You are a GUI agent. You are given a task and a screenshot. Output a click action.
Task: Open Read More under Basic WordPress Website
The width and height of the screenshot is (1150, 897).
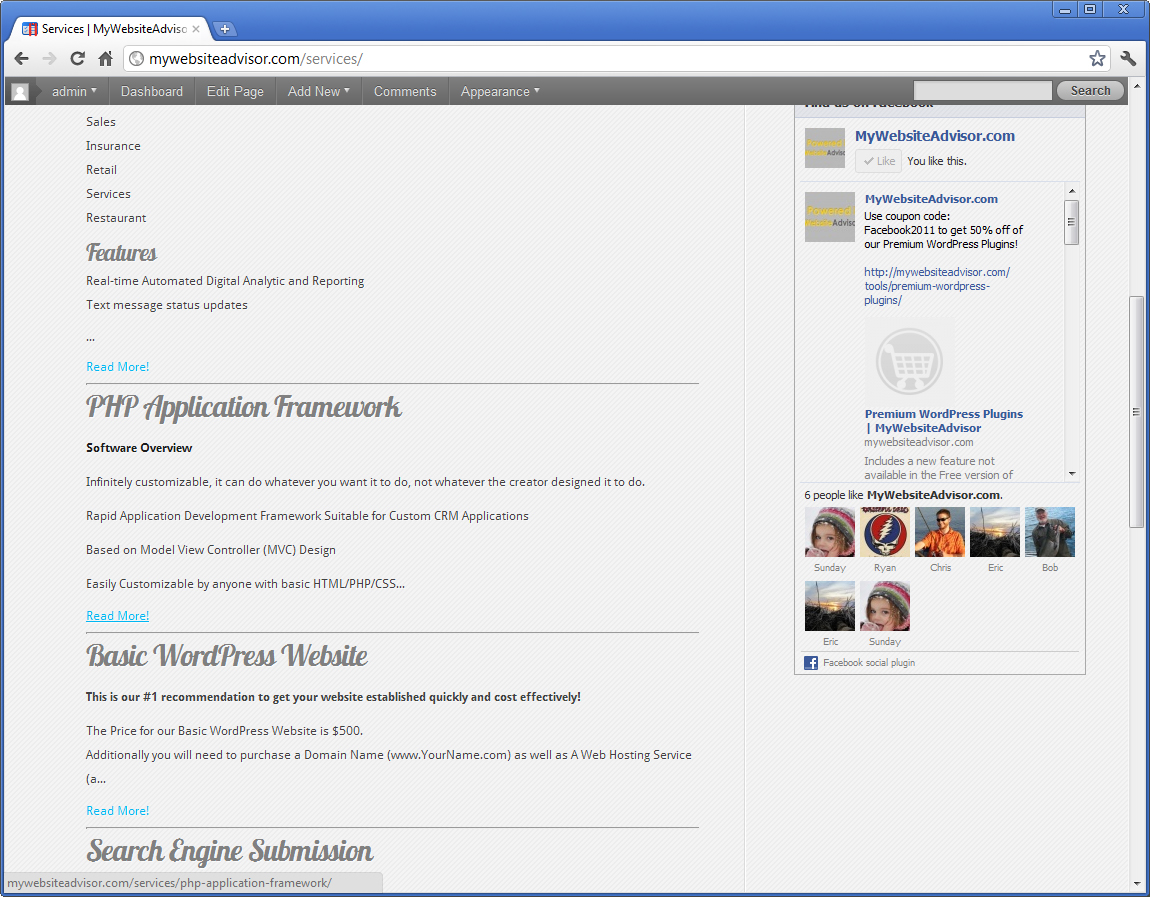point(117,810)
